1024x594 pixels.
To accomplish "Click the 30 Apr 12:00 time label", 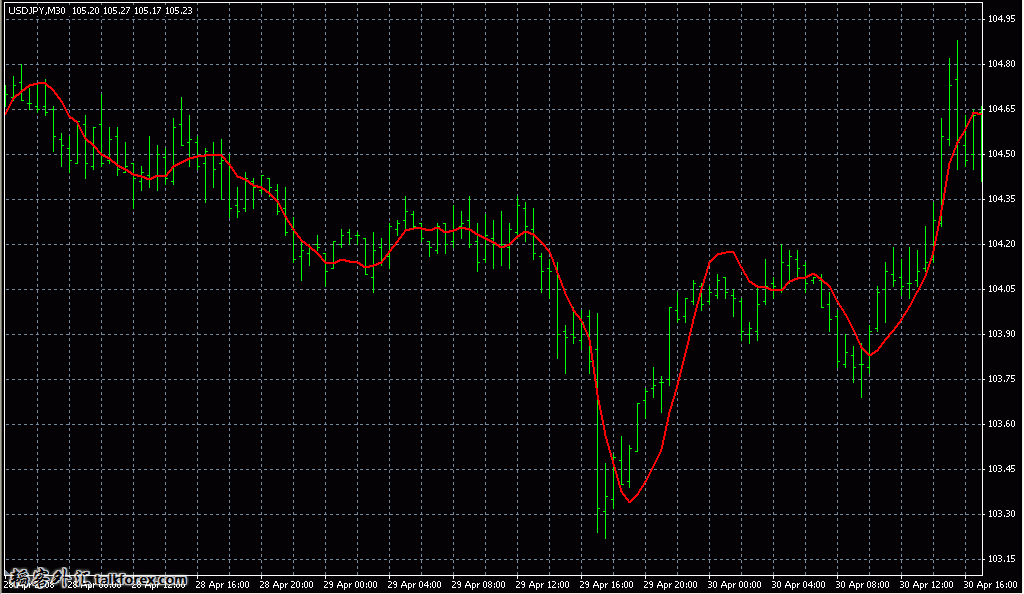I will pyautogui.click(x=927, y=585).
